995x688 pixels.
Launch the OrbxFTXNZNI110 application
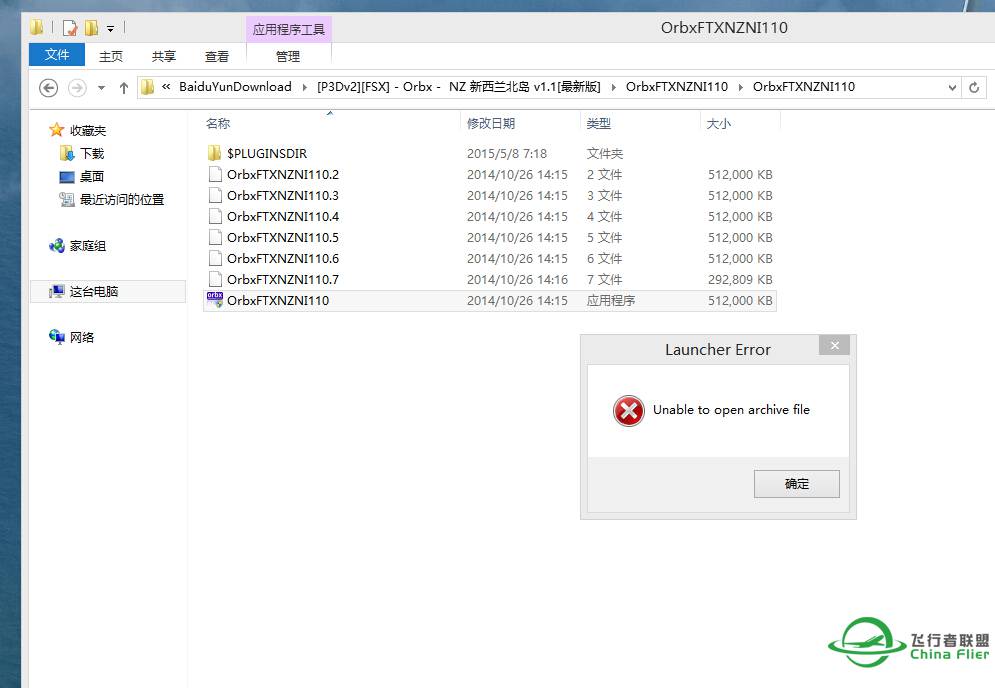point(280,300)
